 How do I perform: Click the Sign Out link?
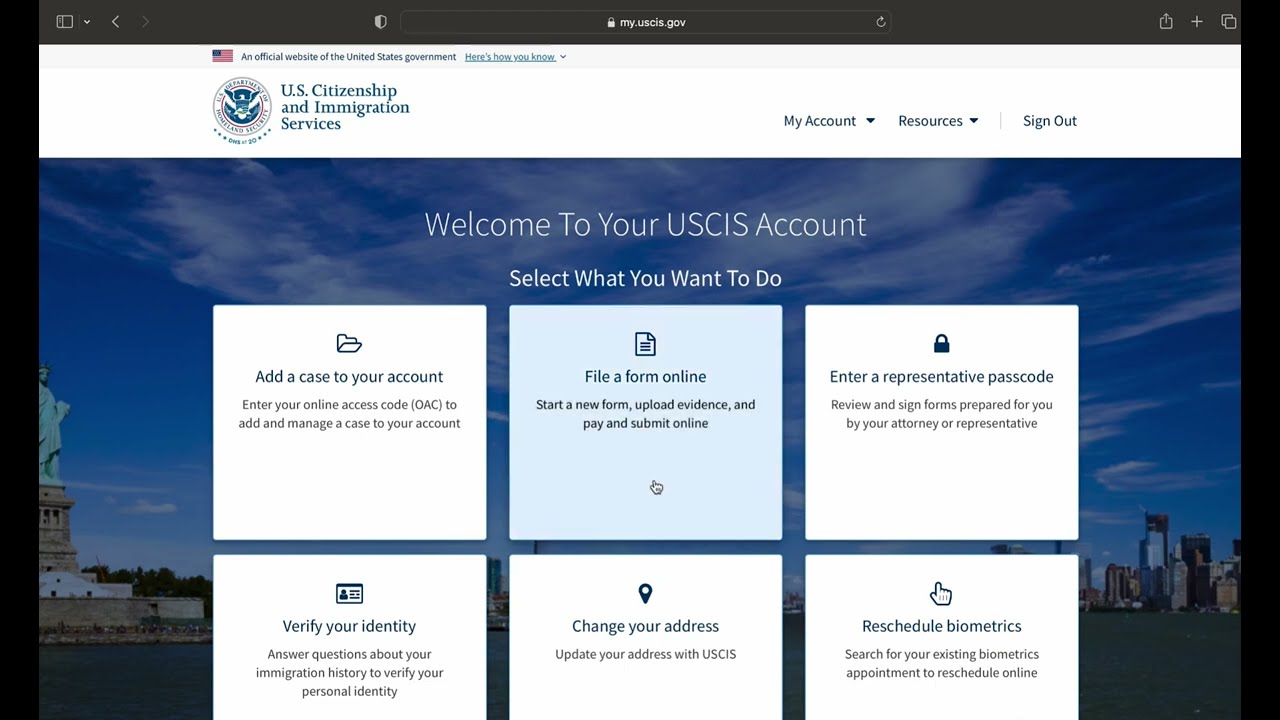[x=1050, y=121]
